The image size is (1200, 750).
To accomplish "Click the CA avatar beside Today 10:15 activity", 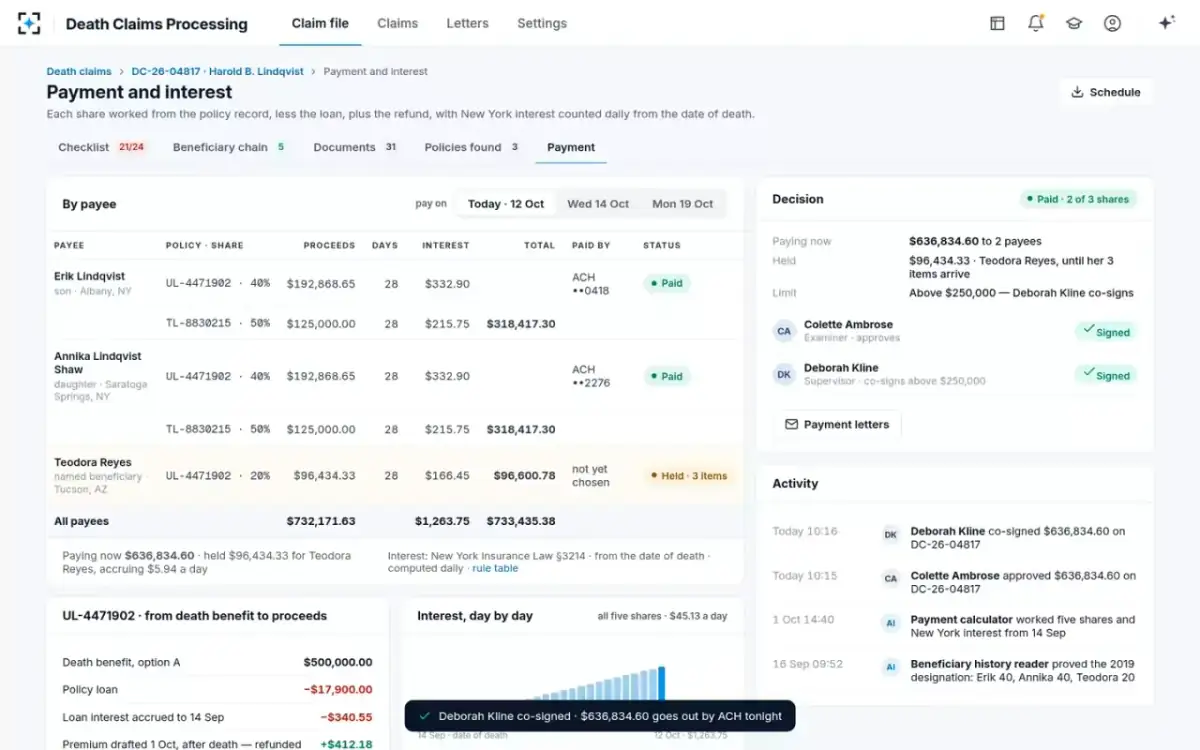I will pos(890,579).
